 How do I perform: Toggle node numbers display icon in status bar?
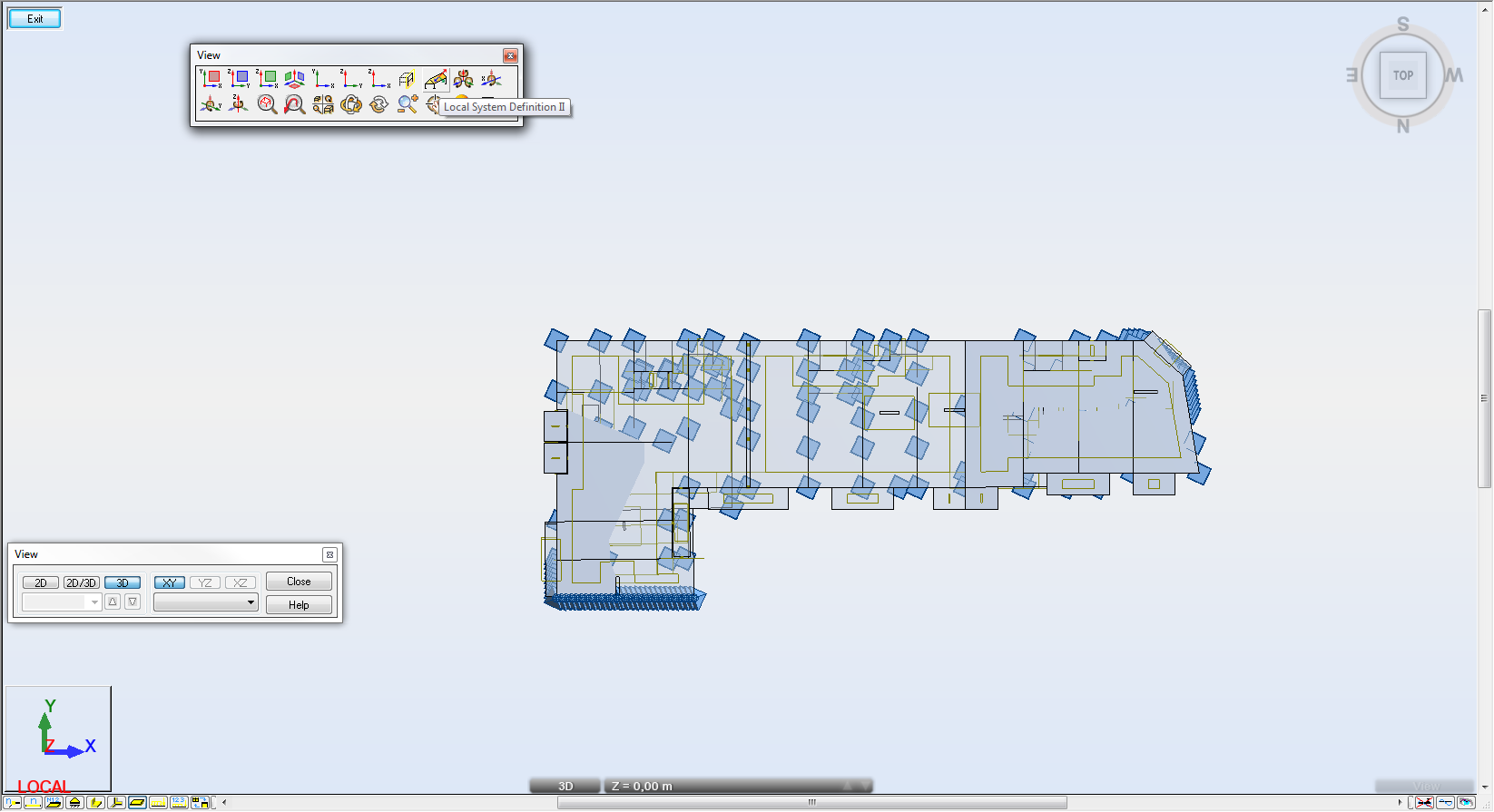tap(13, 802)
